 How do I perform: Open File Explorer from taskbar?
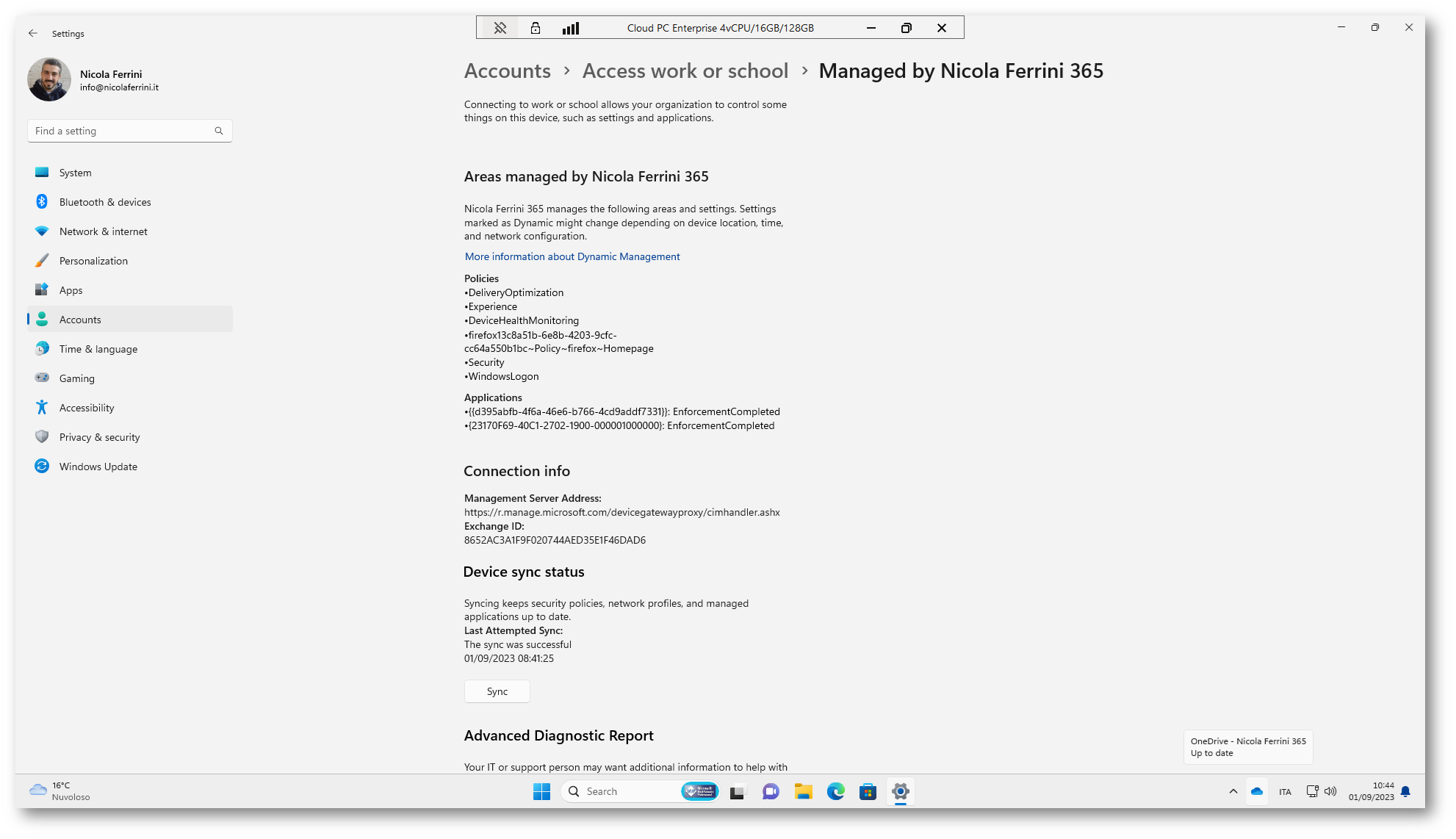(803, 791)
